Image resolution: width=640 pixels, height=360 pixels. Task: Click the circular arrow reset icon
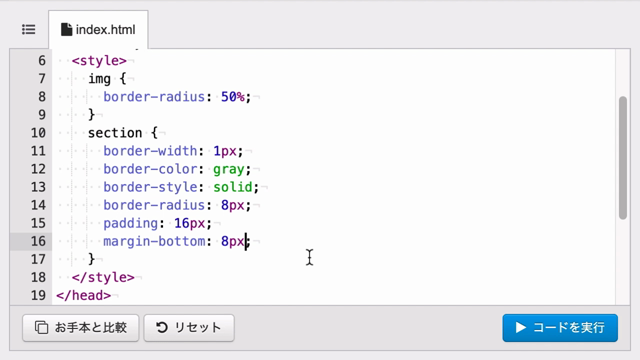coord(162,327)
